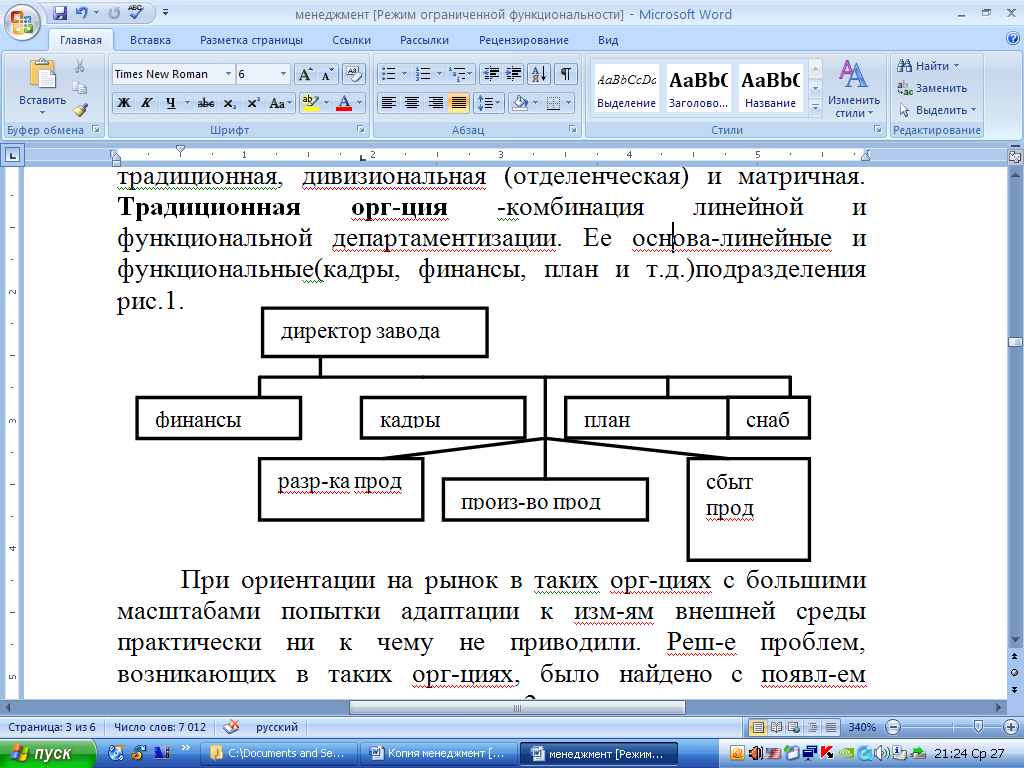Click Заменить (Replace) button
The width and height of the screenshot is (1024, 768).
(933, 88)
